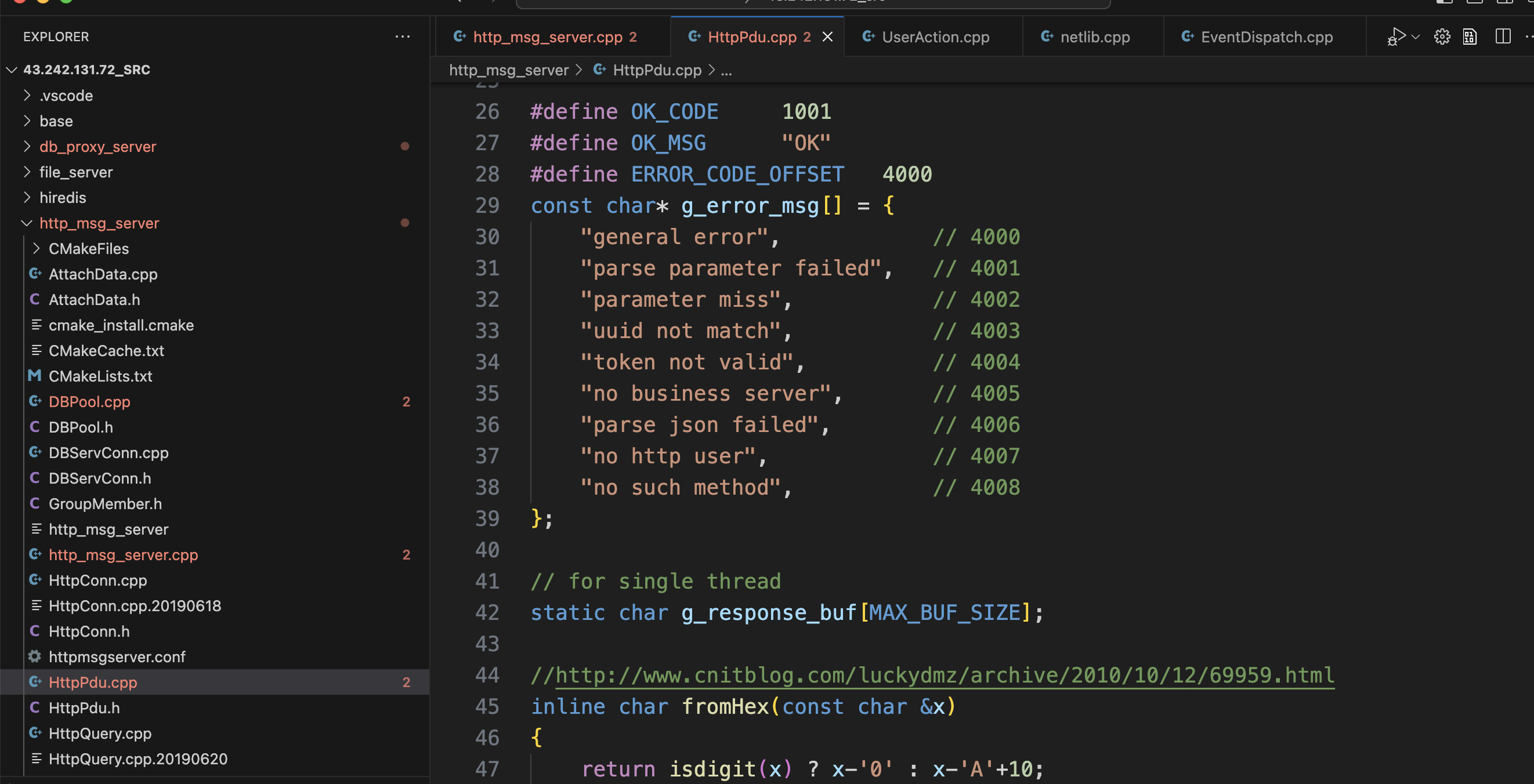Expand the db_proxy_server folder

pos(215,147)
